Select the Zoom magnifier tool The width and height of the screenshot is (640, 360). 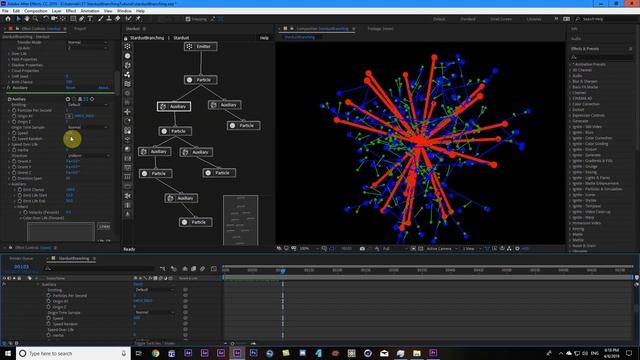tap(36, 19)
